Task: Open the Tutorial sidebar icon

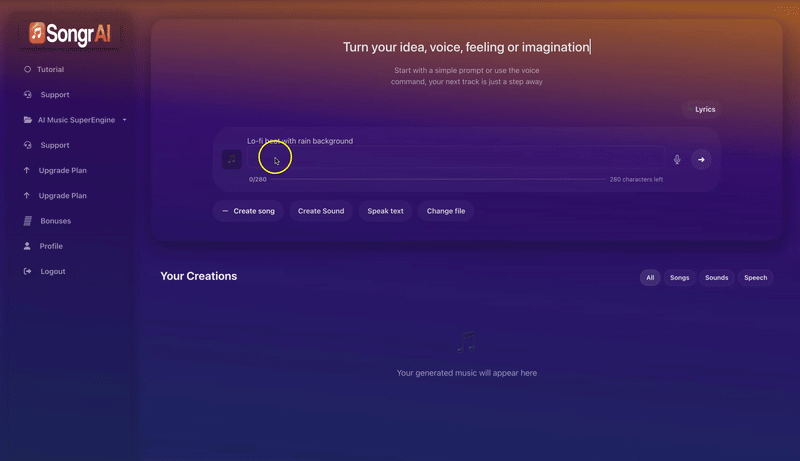Action: click(27, 70)
